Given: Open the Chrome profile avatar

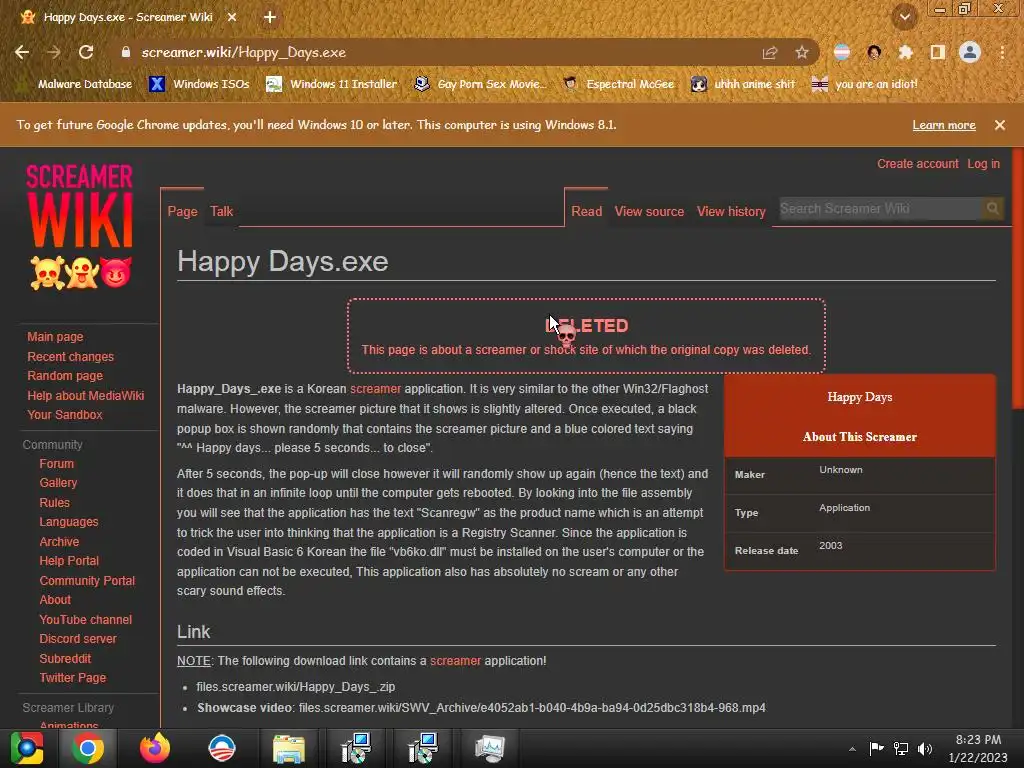Looking at the screenshot, I should click(x=970, y=52).
